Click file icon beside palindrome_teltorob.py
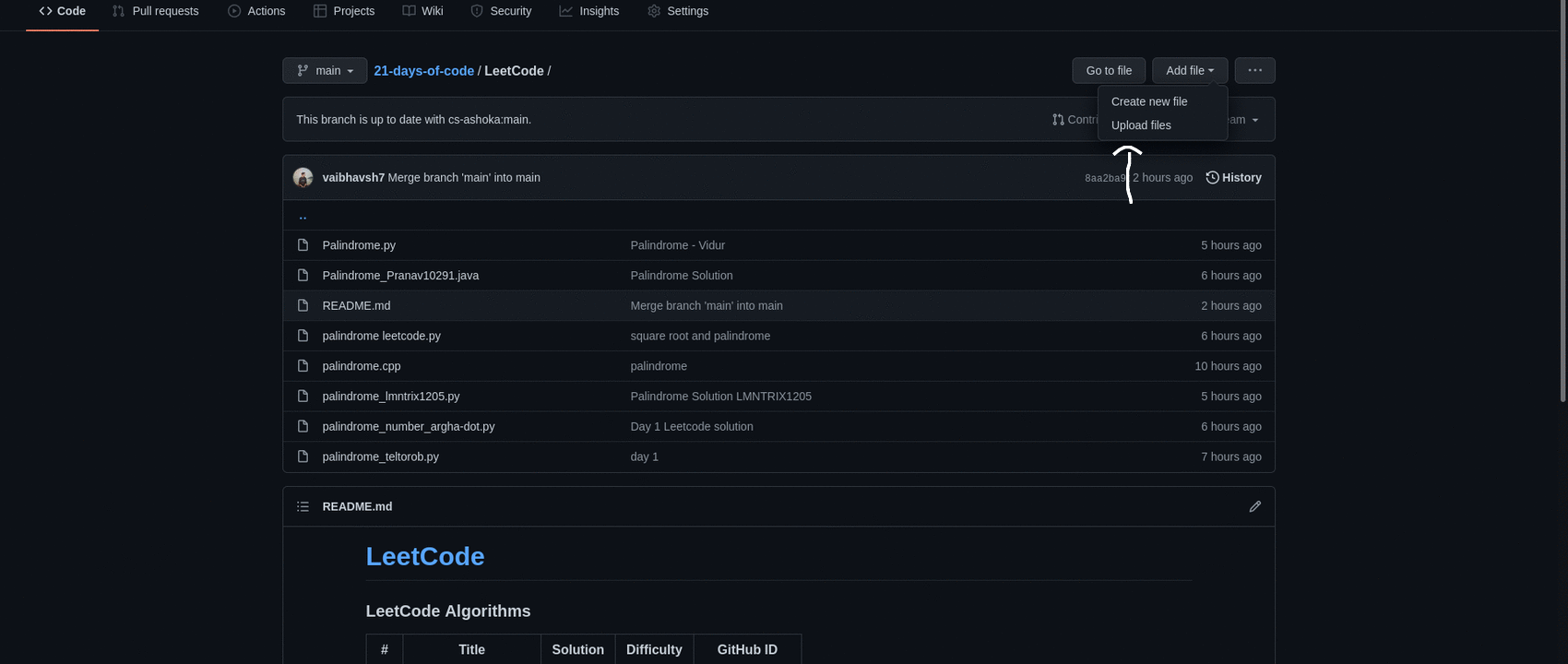The image size is (1568, 664). pos(303,457)
